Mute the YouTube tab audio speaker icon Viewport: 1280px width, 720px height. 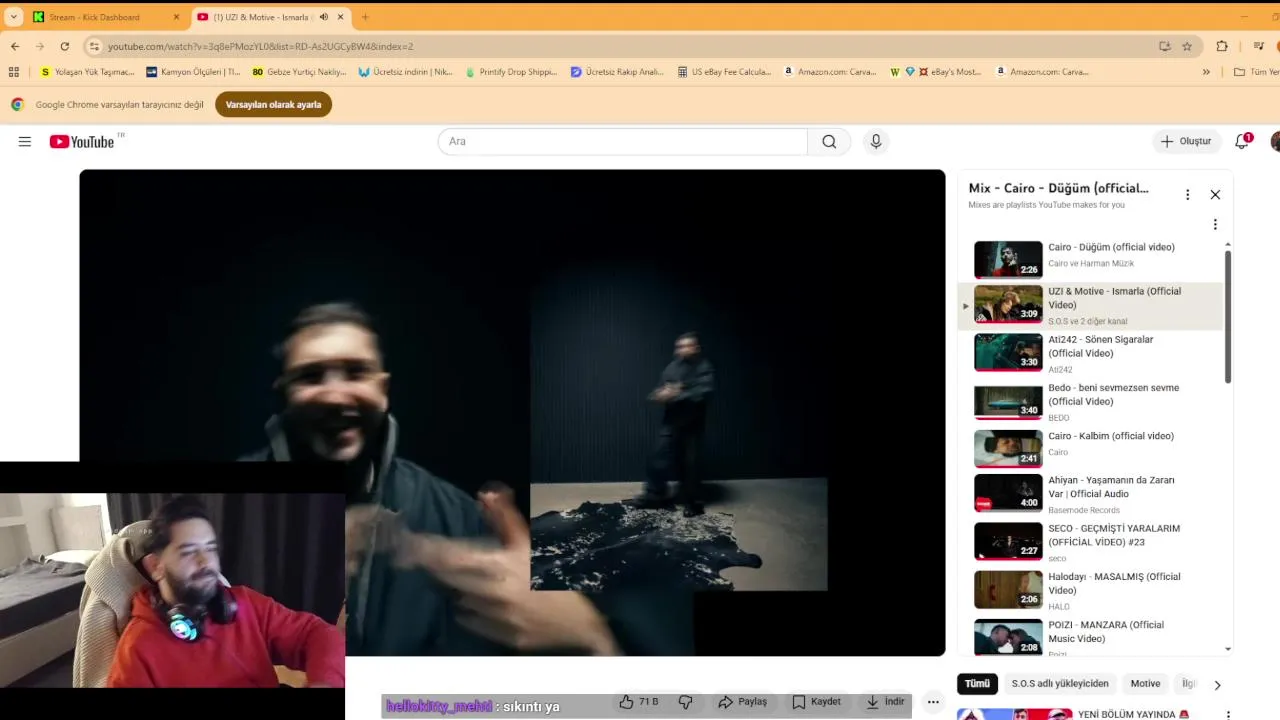(x=323, y=17)
